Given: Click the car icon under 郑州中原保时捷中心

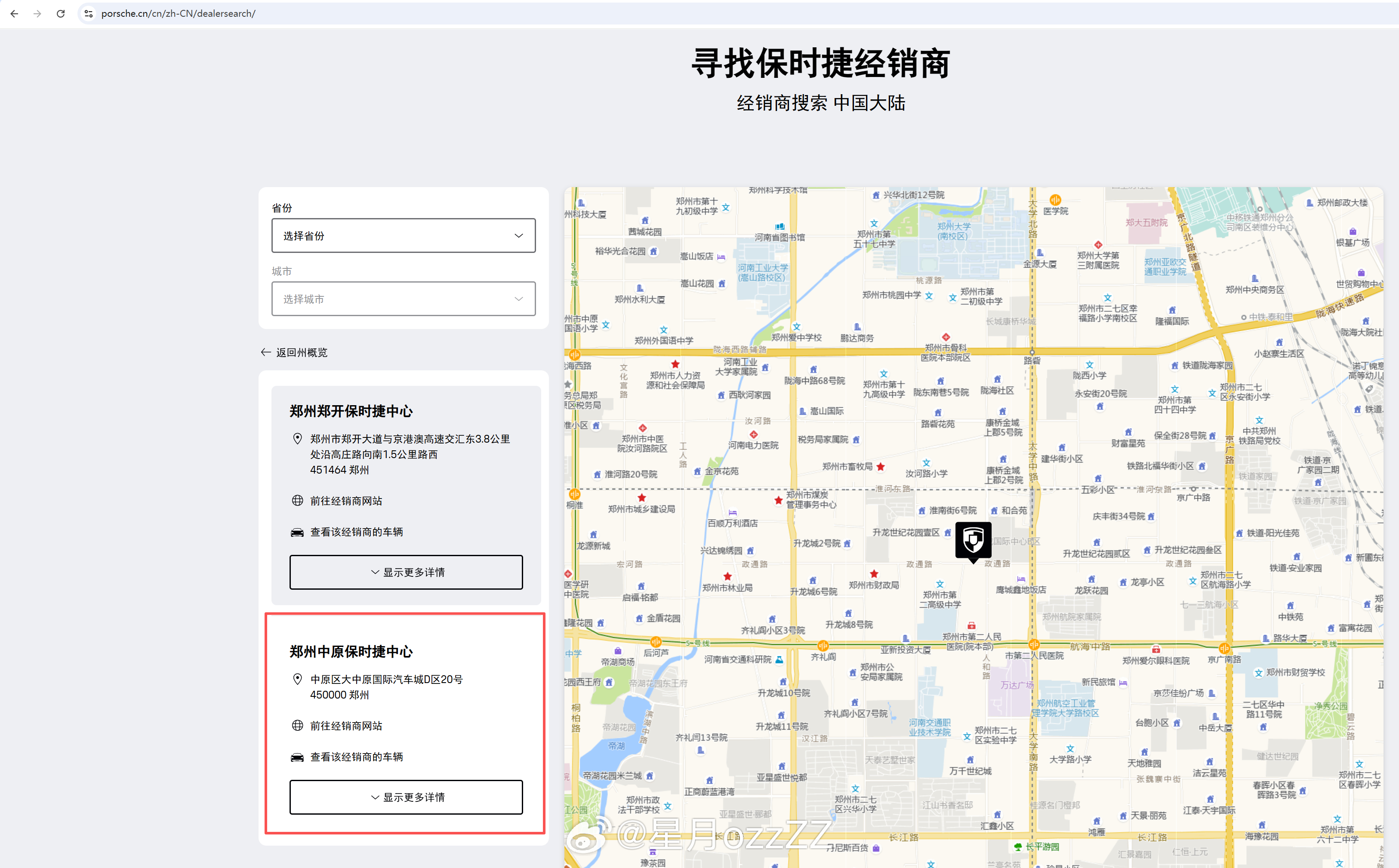Looking at the screenshot, I should click(297, 757).
